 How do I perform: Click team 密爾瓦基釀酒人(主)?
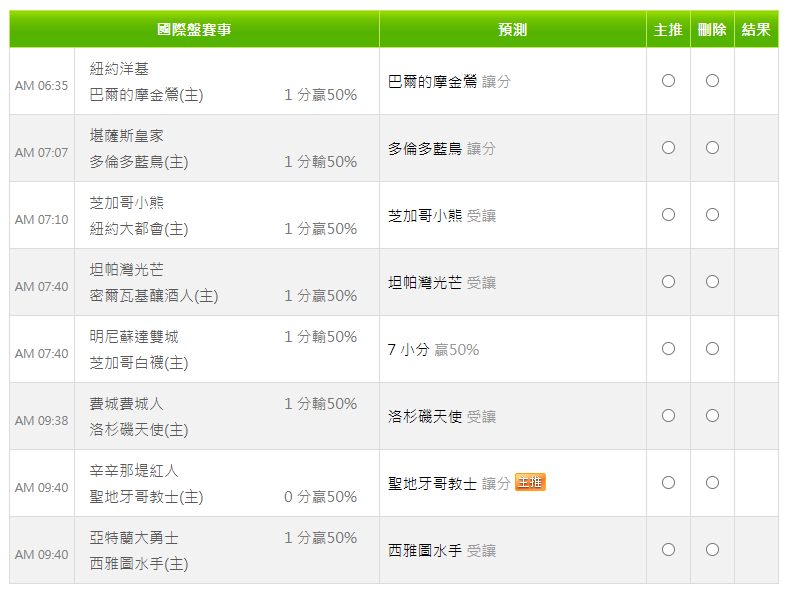pos(154,295)
